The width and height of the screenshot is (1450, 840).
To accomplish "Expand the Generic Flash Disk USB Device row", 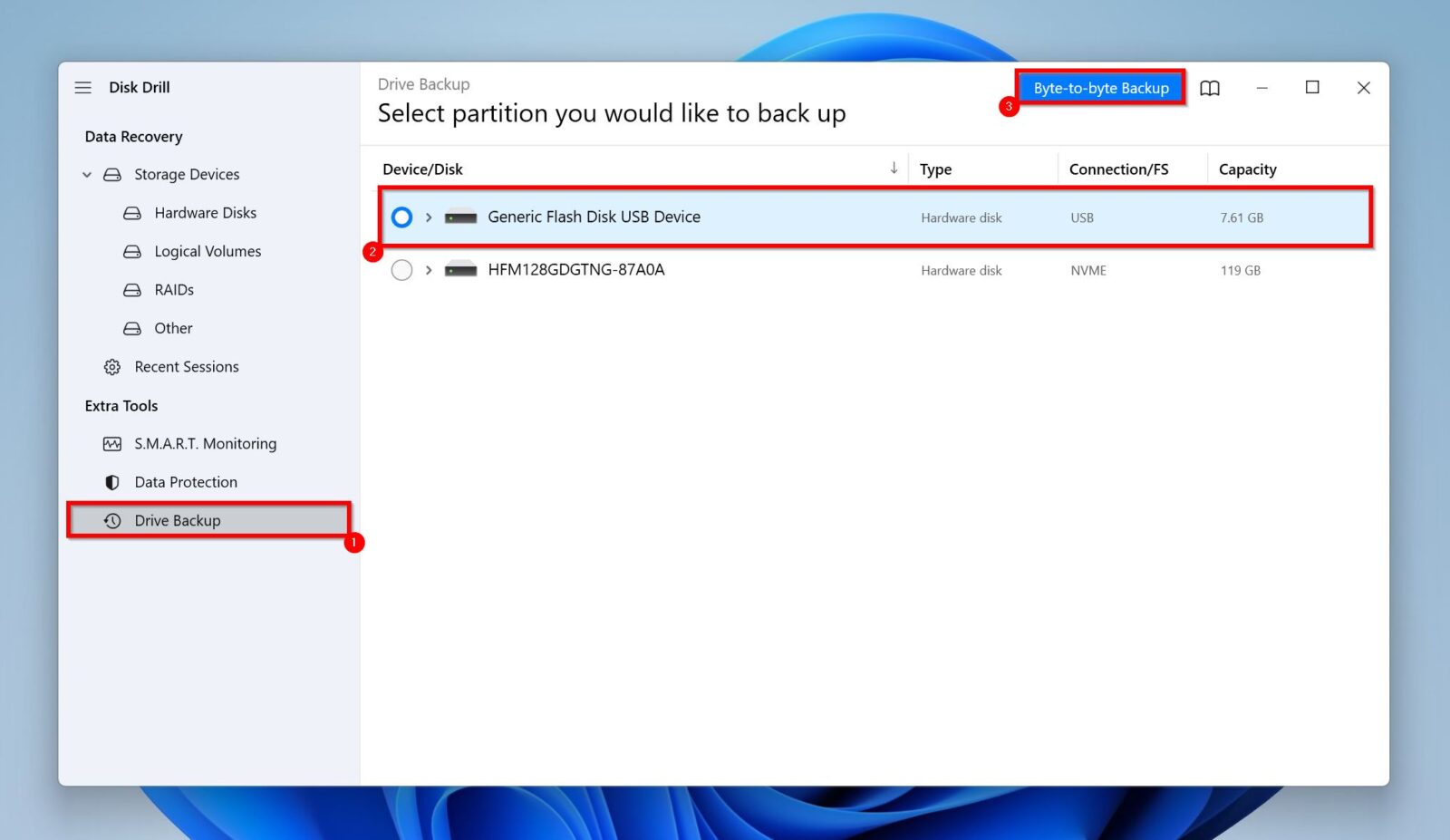I will pyautogui.click(x=427, y=217).
